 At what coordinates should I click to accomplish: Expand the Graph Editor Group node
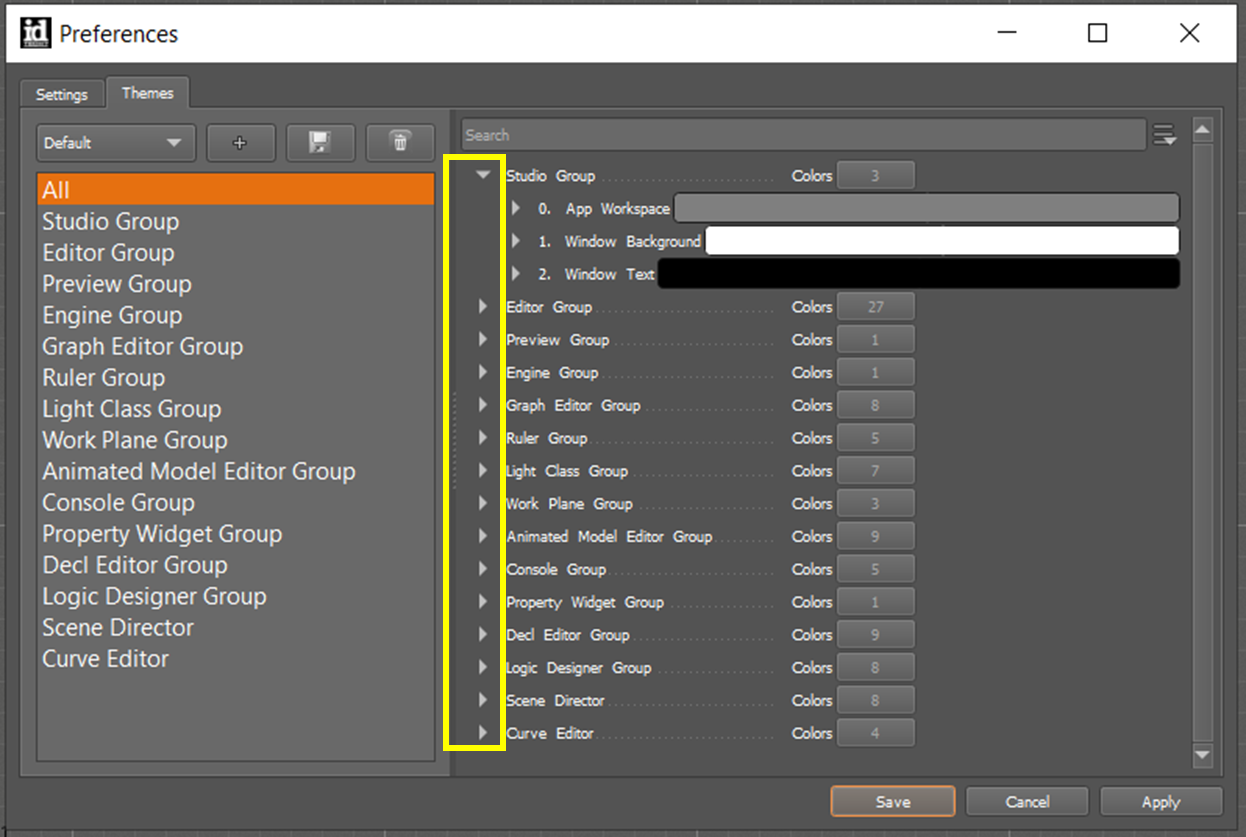(483, 405)
